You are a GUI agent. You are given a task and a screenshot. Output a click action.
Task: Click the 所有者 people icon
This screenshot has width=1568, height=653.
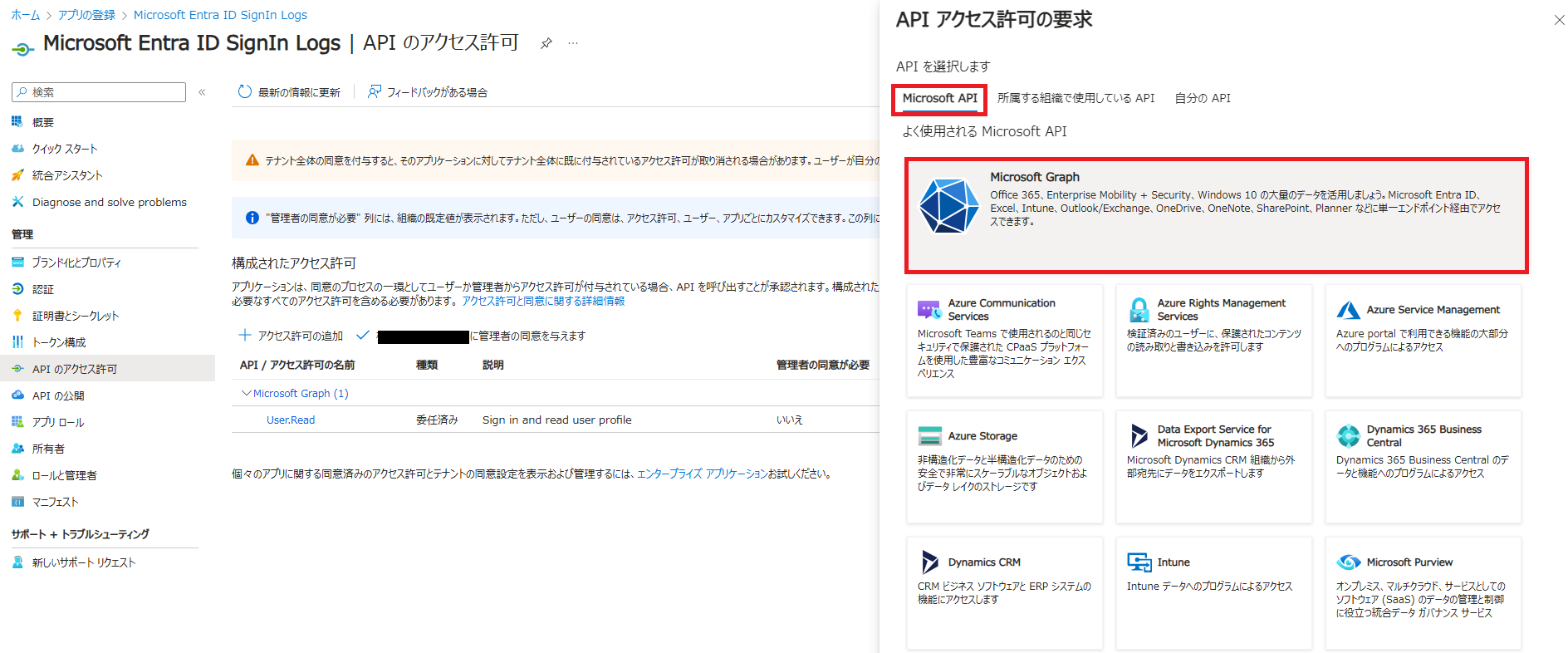click(17, 449)
